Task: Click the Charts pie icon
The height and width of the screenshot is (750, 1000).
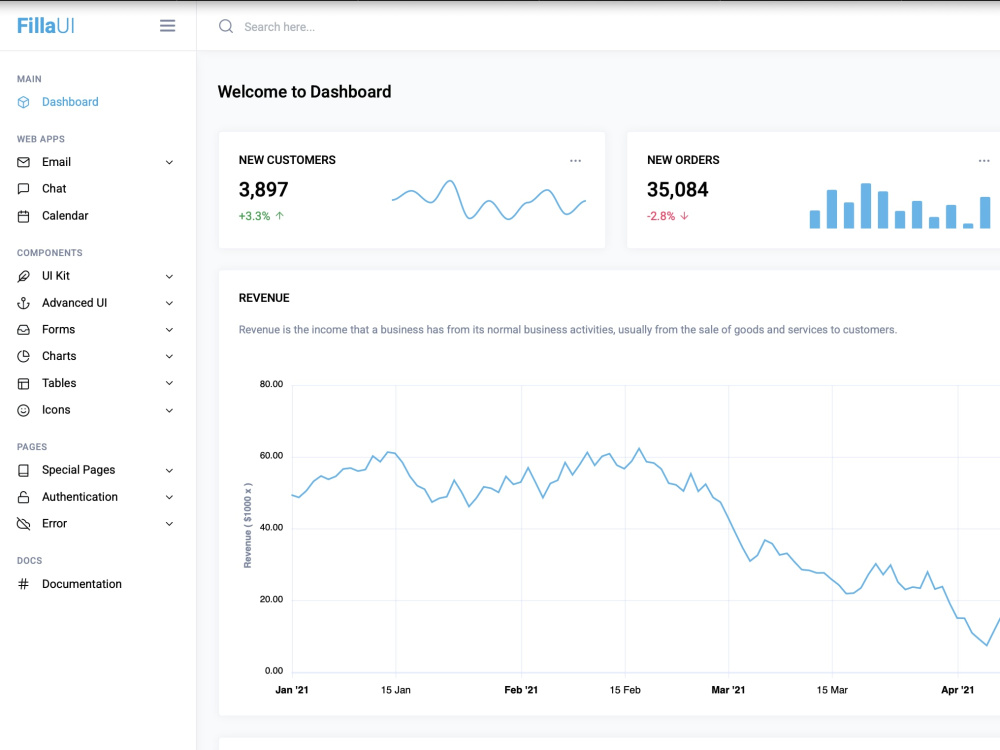Action: click(24, 357)
